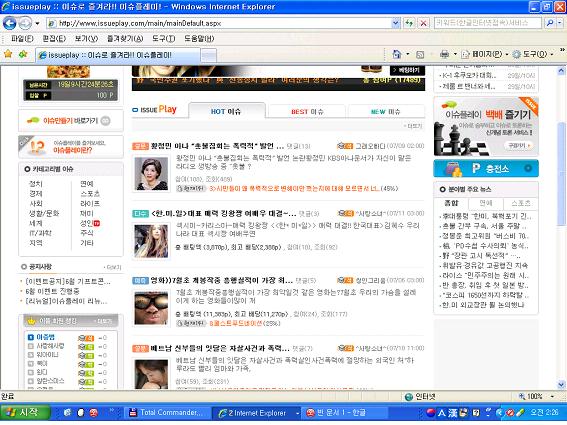This screenshot has height=425, width=567.
Task: Switch to the HOT 이슈 tab
Action: click(226, 111)
